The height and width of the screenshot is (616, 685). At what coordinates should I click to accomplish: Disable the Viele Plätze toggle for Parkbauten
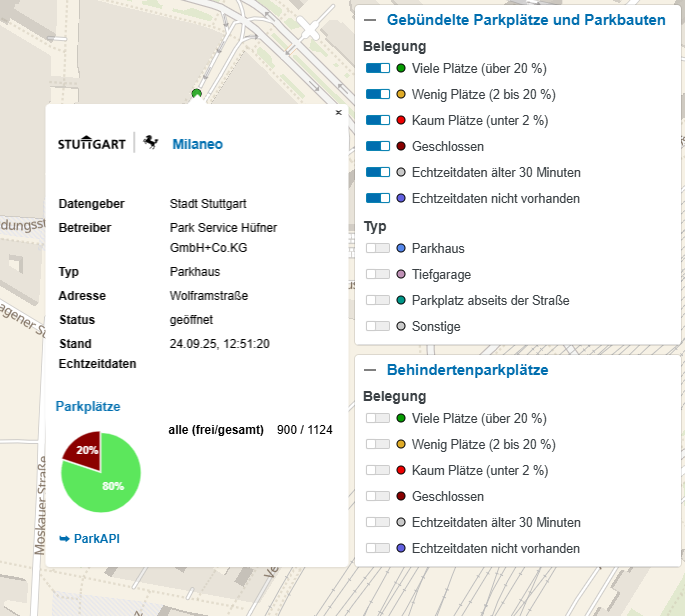tap(378, 68)
